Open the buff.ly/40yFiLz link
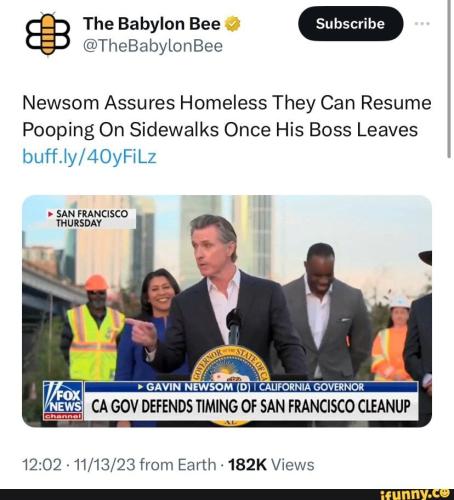 [89, 157]
